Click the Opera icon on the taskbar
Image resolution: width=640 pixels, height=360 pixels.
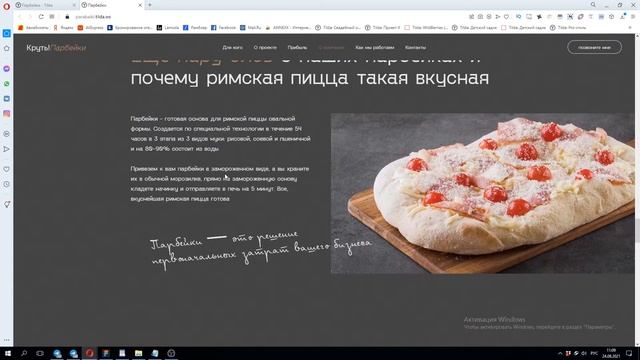(89, 353)
